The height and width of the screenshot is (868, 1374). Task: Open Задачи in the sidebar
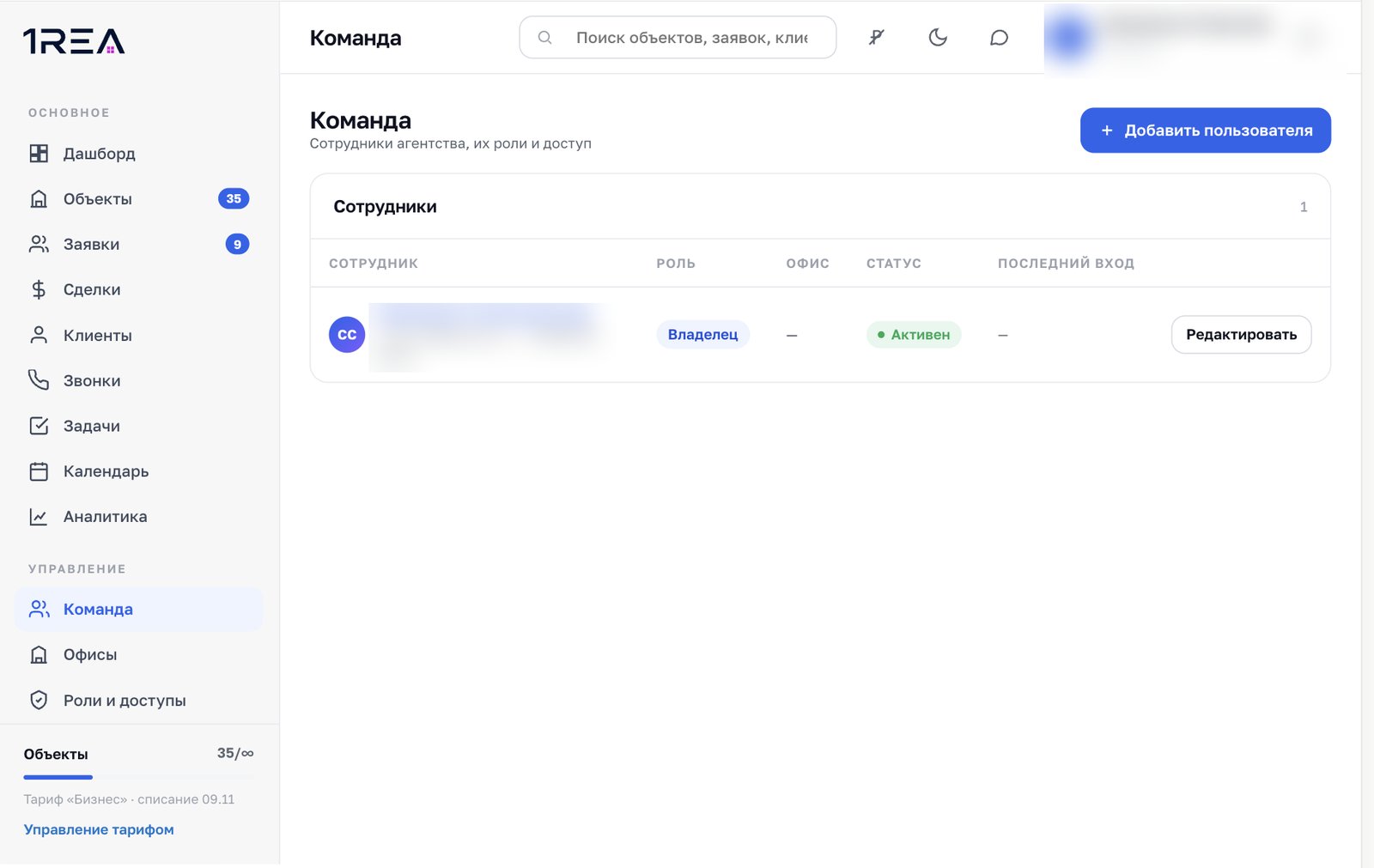coord(138,426)
